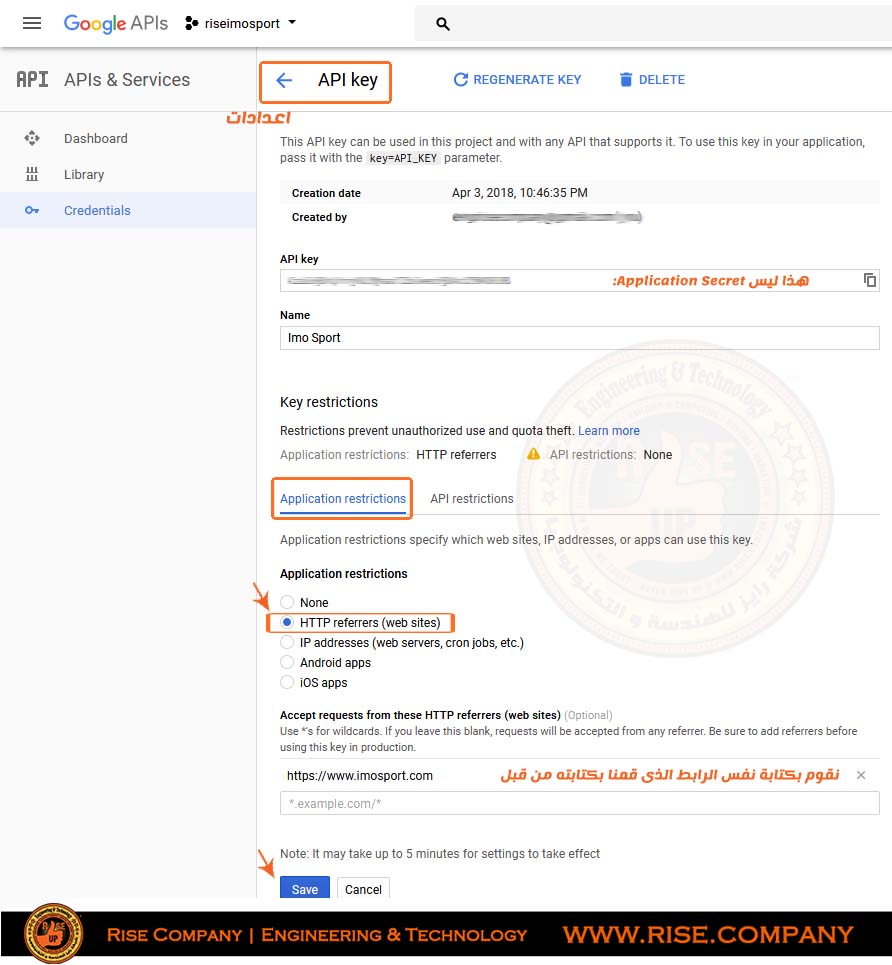Screen dimensions: 892x965
Task: Open the riseimosport project selector dropdown
Action: [241, 23]
